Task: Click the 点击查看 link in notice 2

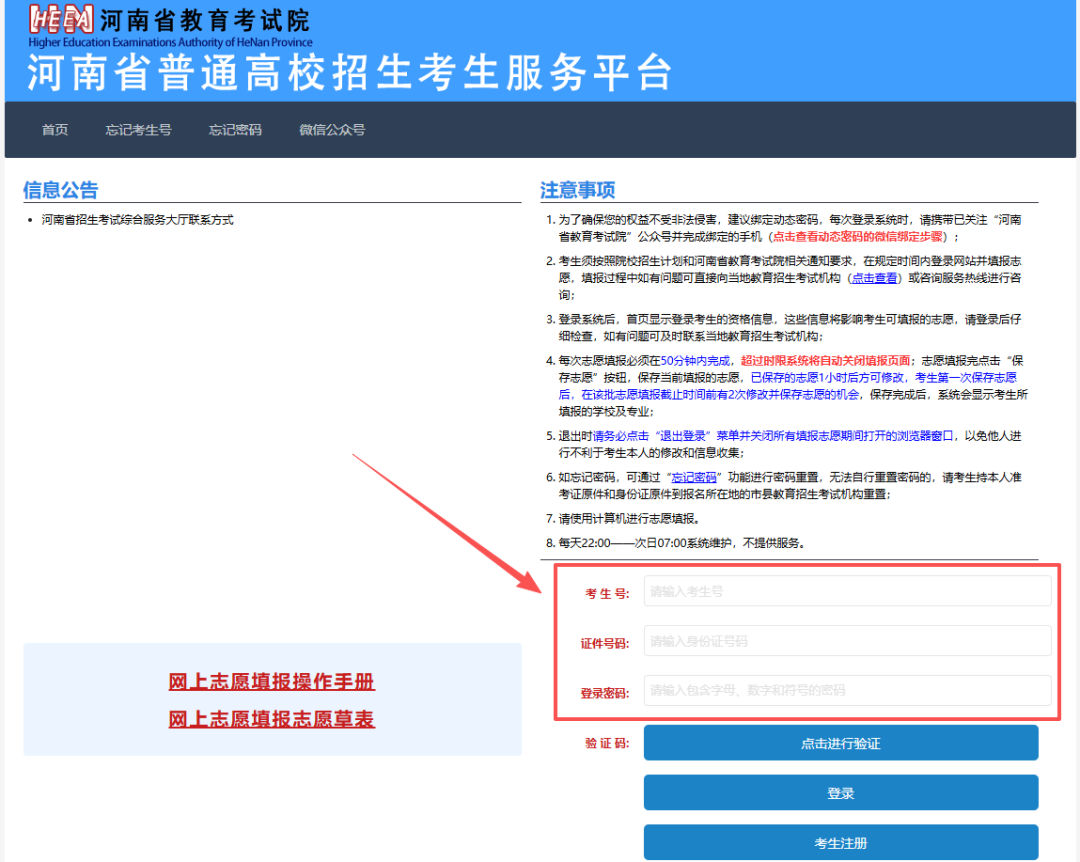Action: click(x=875, y=278)
